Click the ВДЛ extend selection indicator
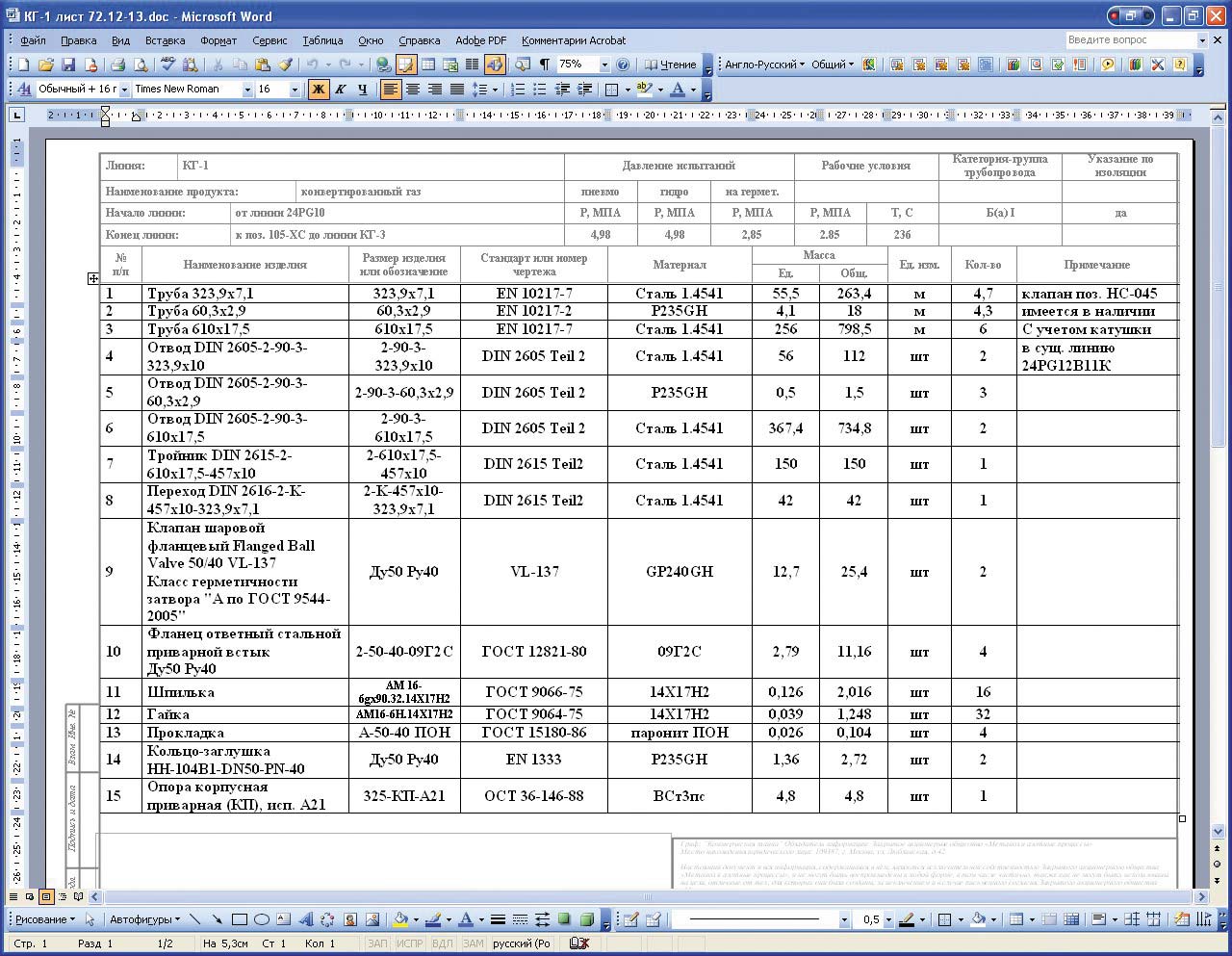This screenshot has width=1232, height=956. pyautogui.click(x=443, y=943)
